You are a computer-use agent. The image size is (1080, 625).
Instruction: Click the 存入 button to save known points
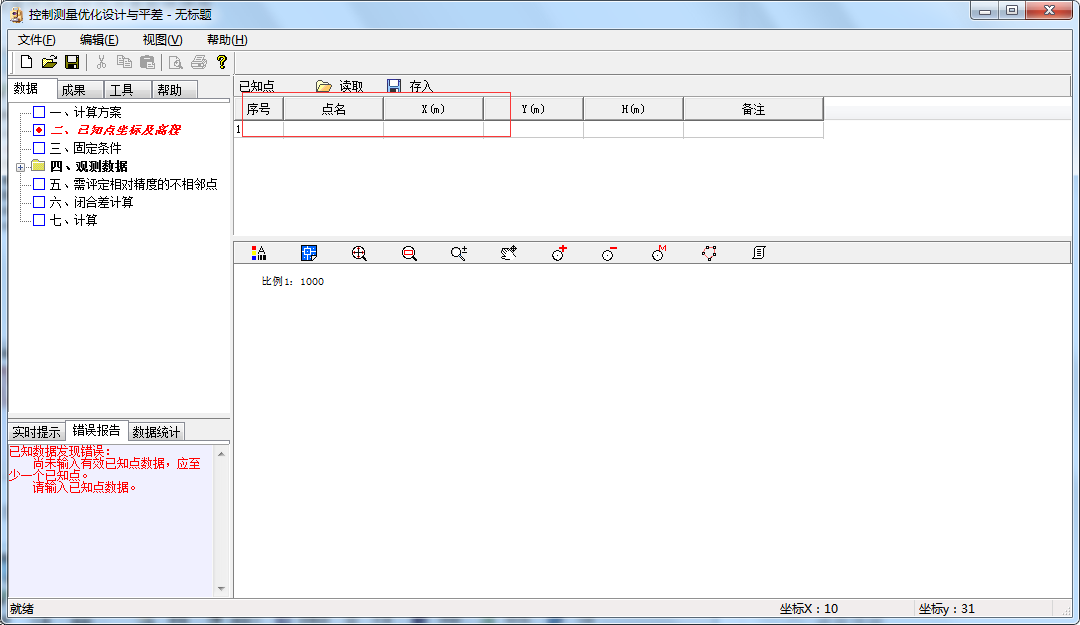[x=411, y=87]
